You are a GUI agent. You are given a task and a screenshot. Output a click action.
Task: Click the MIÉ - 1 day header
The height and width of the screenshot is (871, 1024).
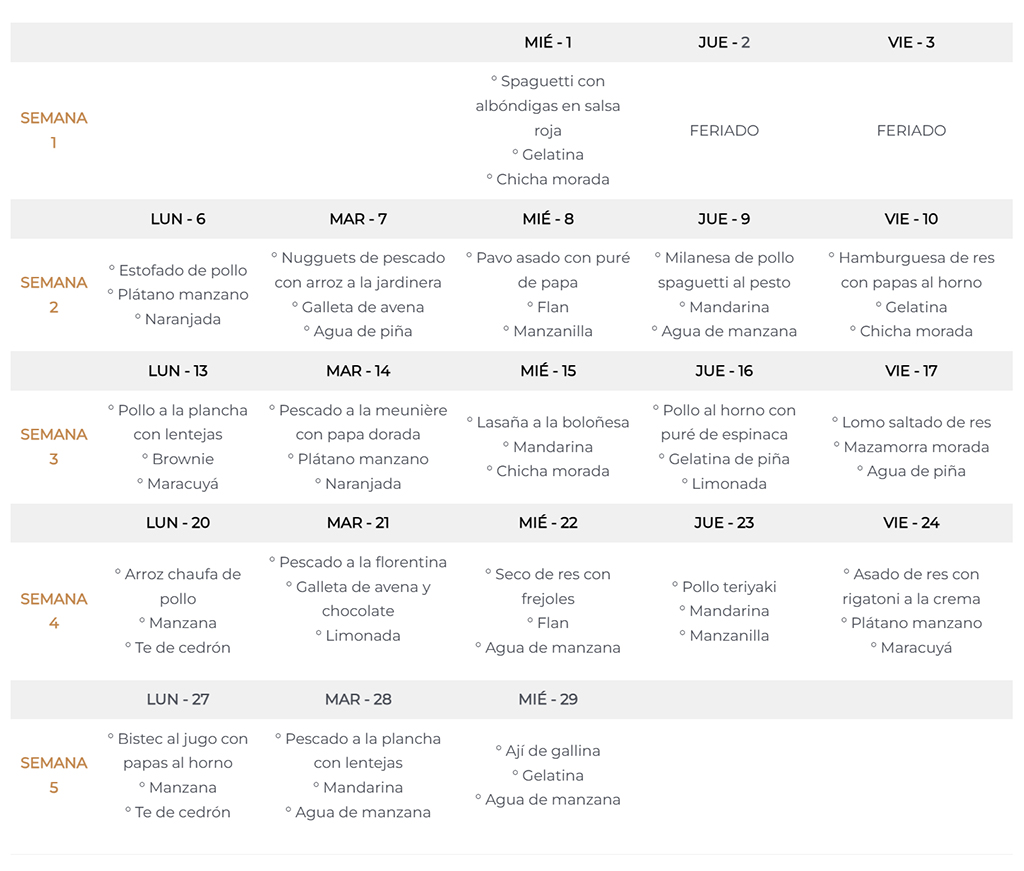(548, 42)
